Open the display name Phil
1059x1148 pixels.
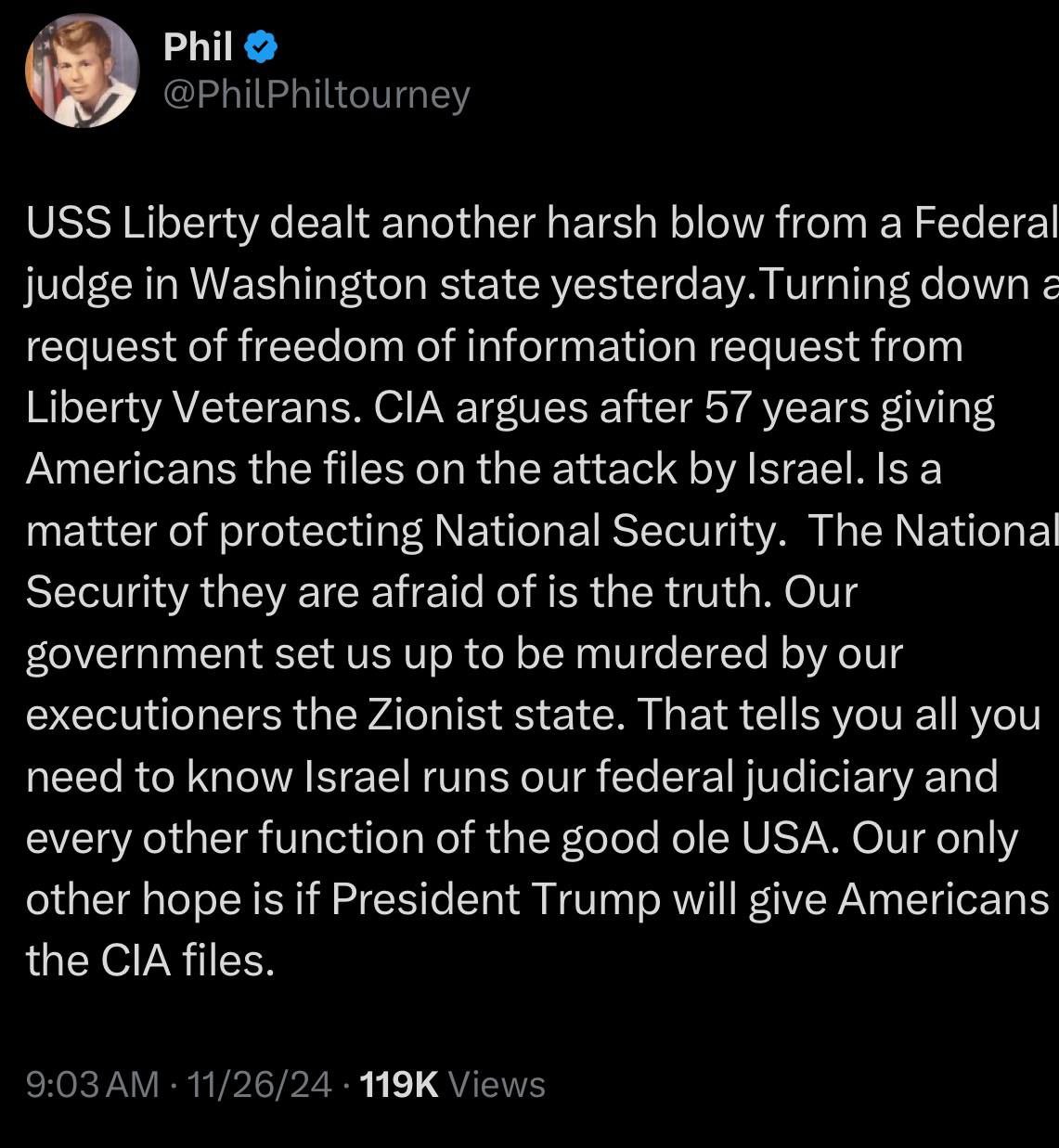[198, 46]
